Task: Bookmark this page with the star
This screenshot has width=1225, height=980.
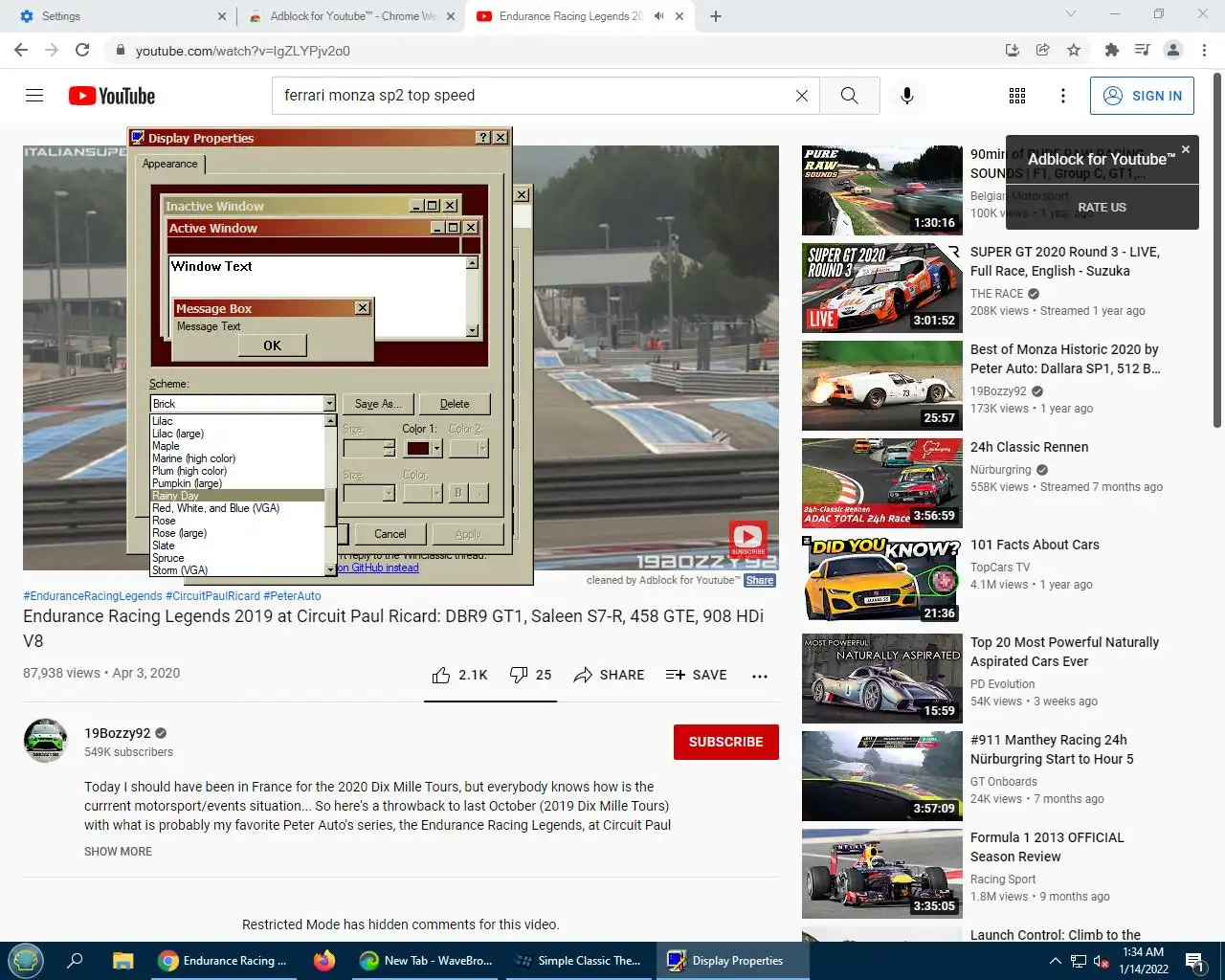Action: pyautogui.click(x=1074, y=50)
